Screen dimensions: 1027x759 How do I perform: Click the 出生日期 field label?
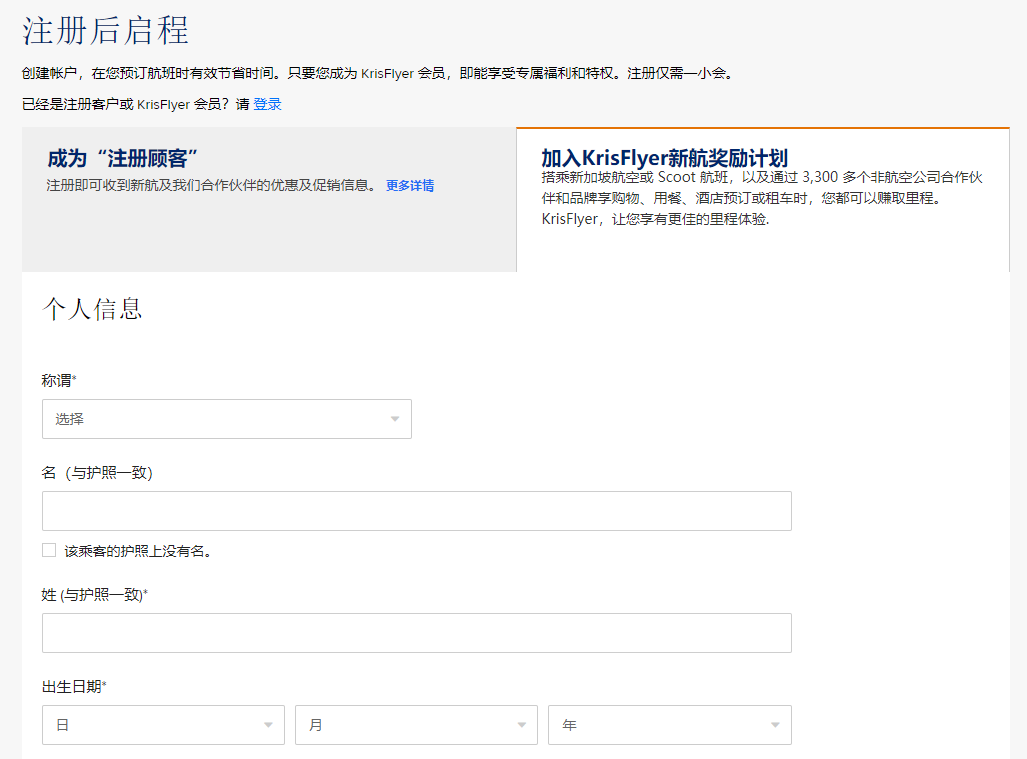(x=72, y=687)
